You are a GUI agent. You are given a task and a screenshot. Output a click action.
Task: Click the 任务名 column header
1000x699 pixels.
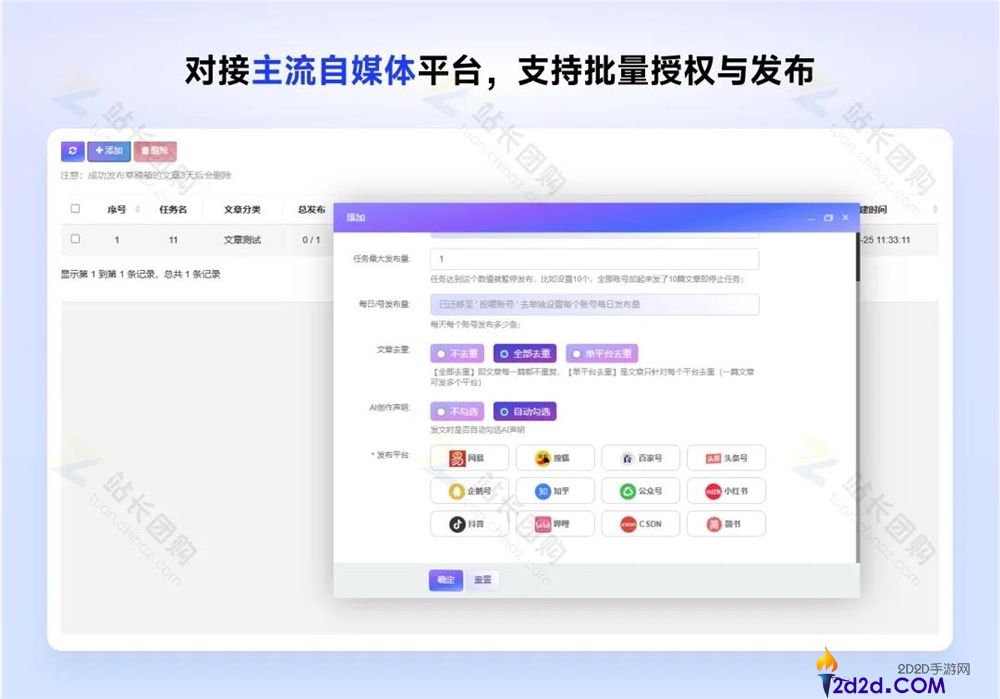tap(173, 209)
